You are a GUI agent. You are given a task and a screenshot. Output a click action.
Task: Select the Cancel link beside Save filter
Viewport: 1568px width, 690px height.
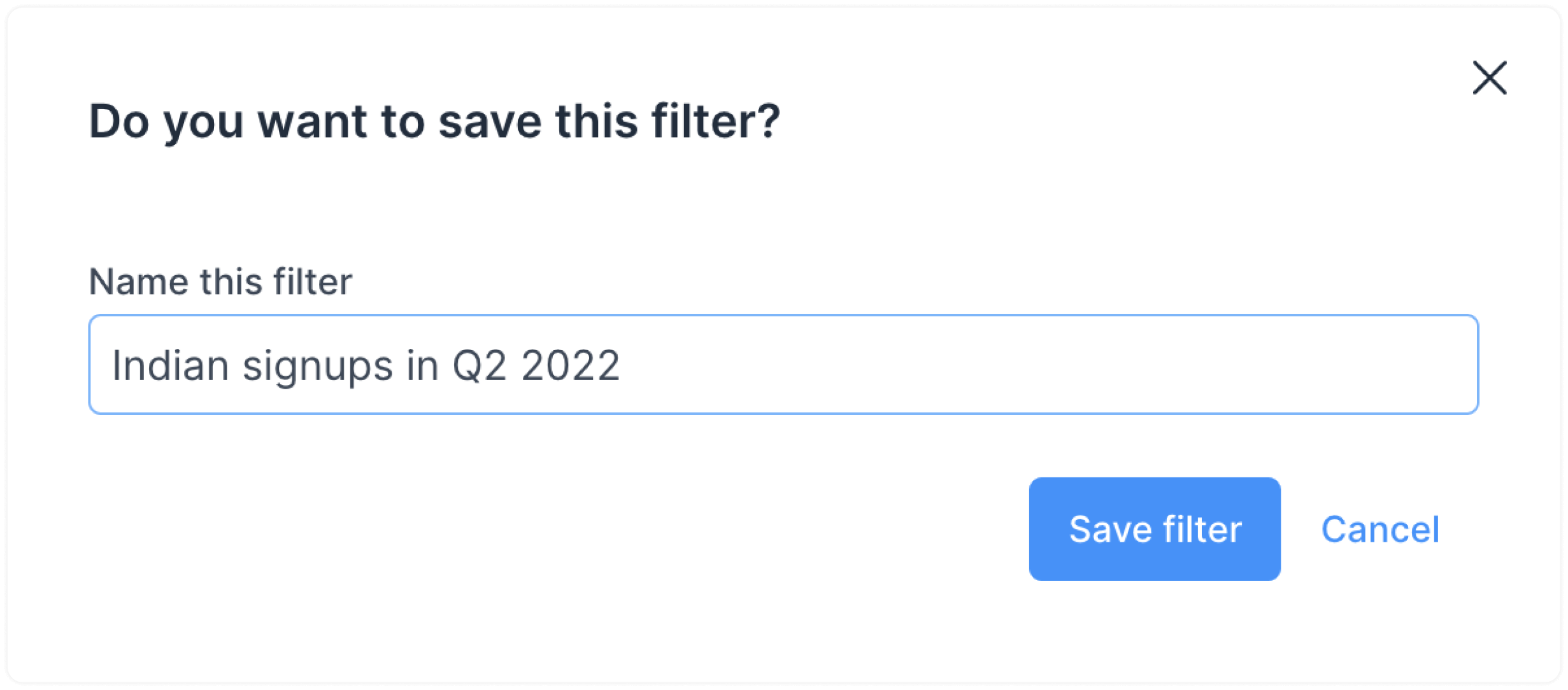point(1379,529)
